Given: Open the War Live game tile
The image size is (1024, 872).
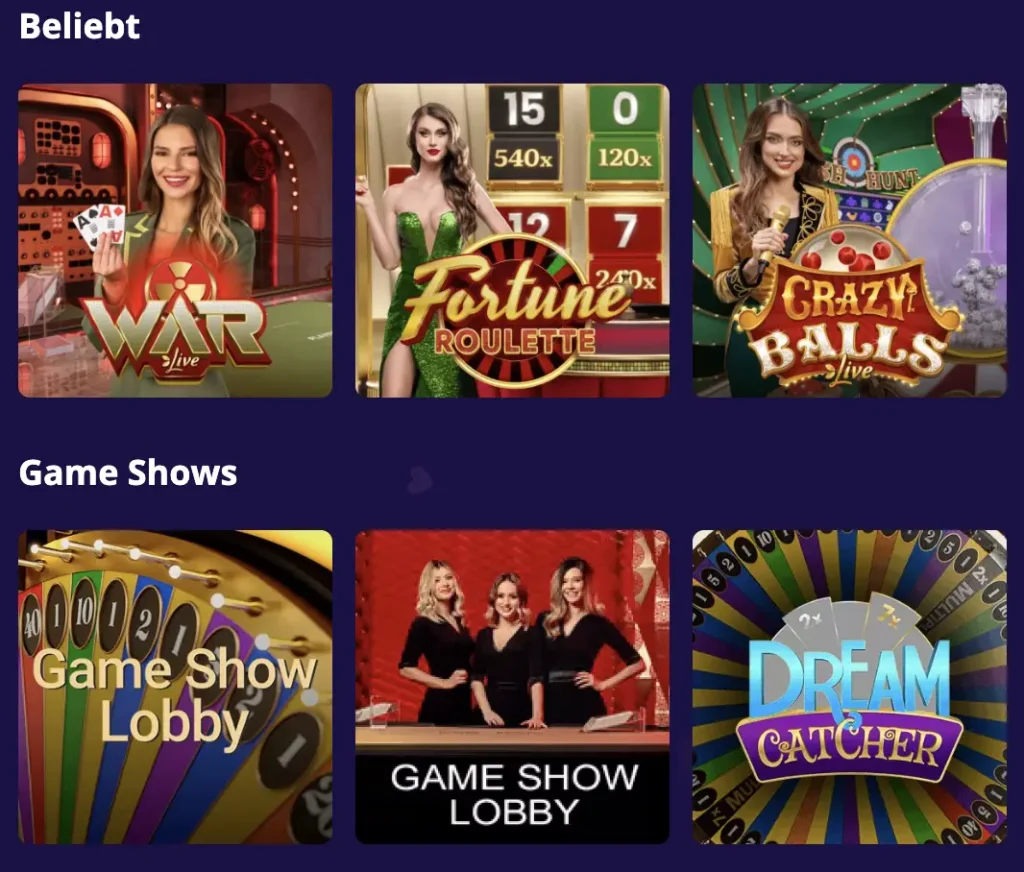Looking at the screenshot, I should coord(175,240).
